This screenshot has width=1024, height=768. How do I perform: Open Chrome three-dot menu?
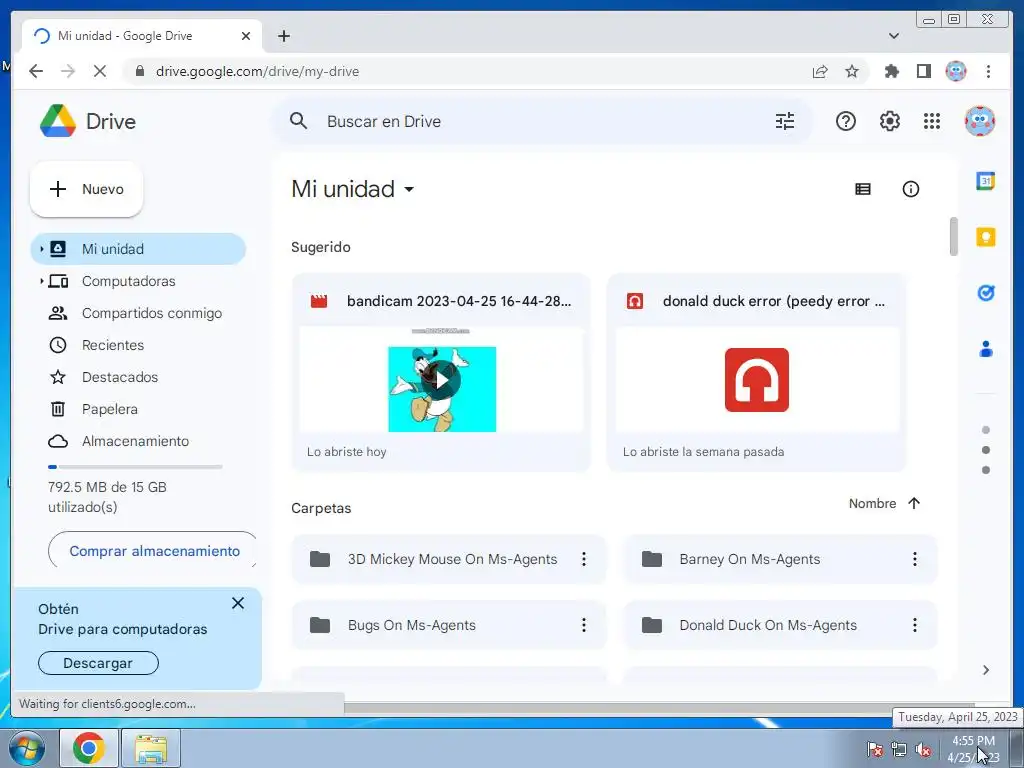pos(988,71)
